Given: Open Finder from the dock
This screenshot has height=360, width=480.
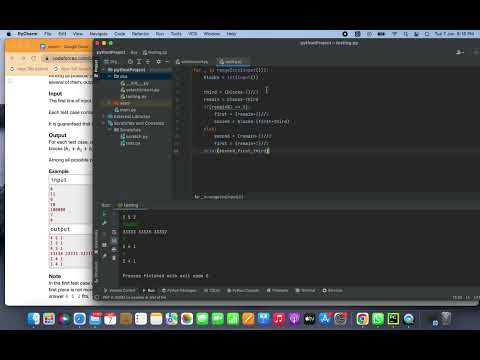Looking at the screenshot, I should 34,319.
